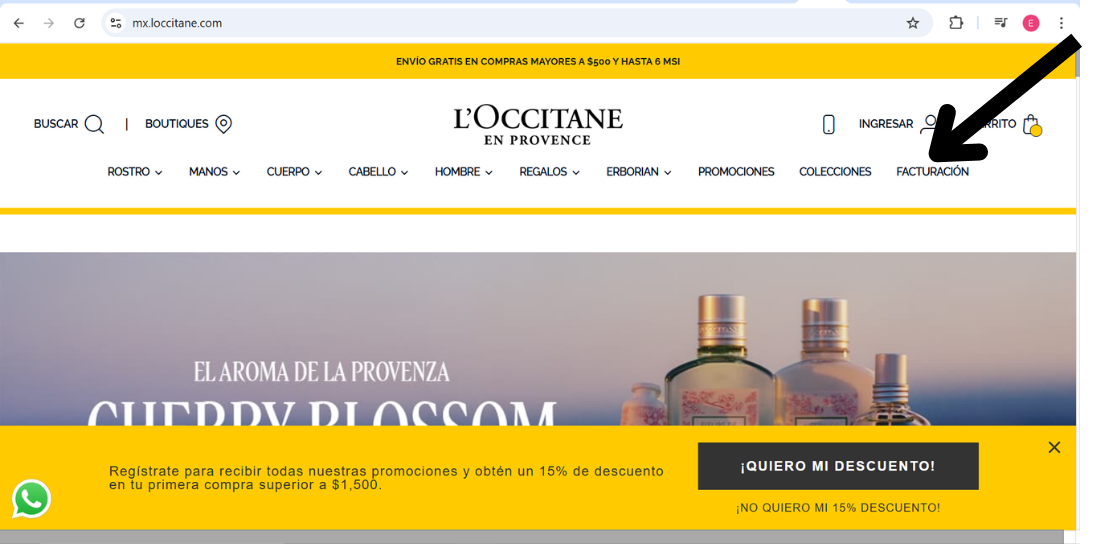Click the L'Occitane en Provence logo
This screenshot has height=545, width=1099.
(x=538, y=125)
